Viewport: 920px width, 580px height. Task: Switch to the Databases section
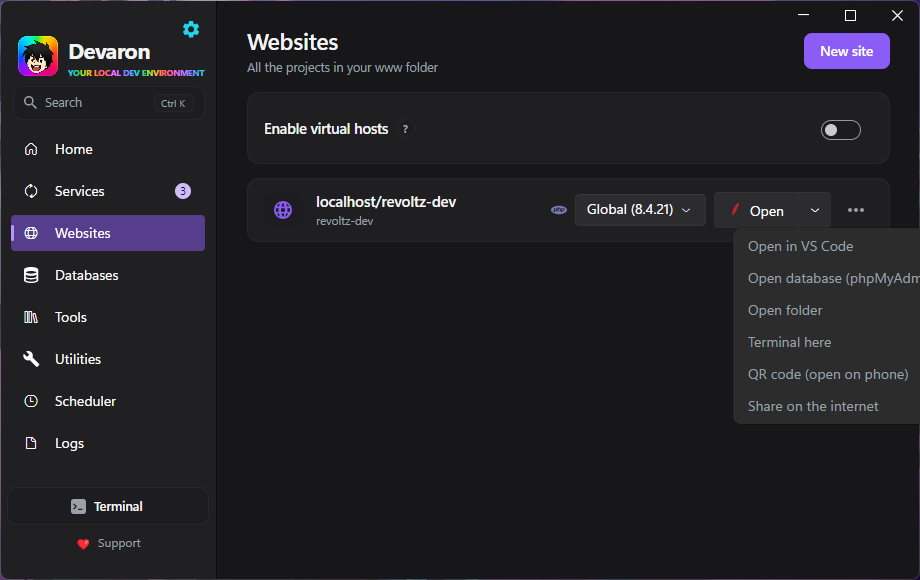click(x=108, y=275)
